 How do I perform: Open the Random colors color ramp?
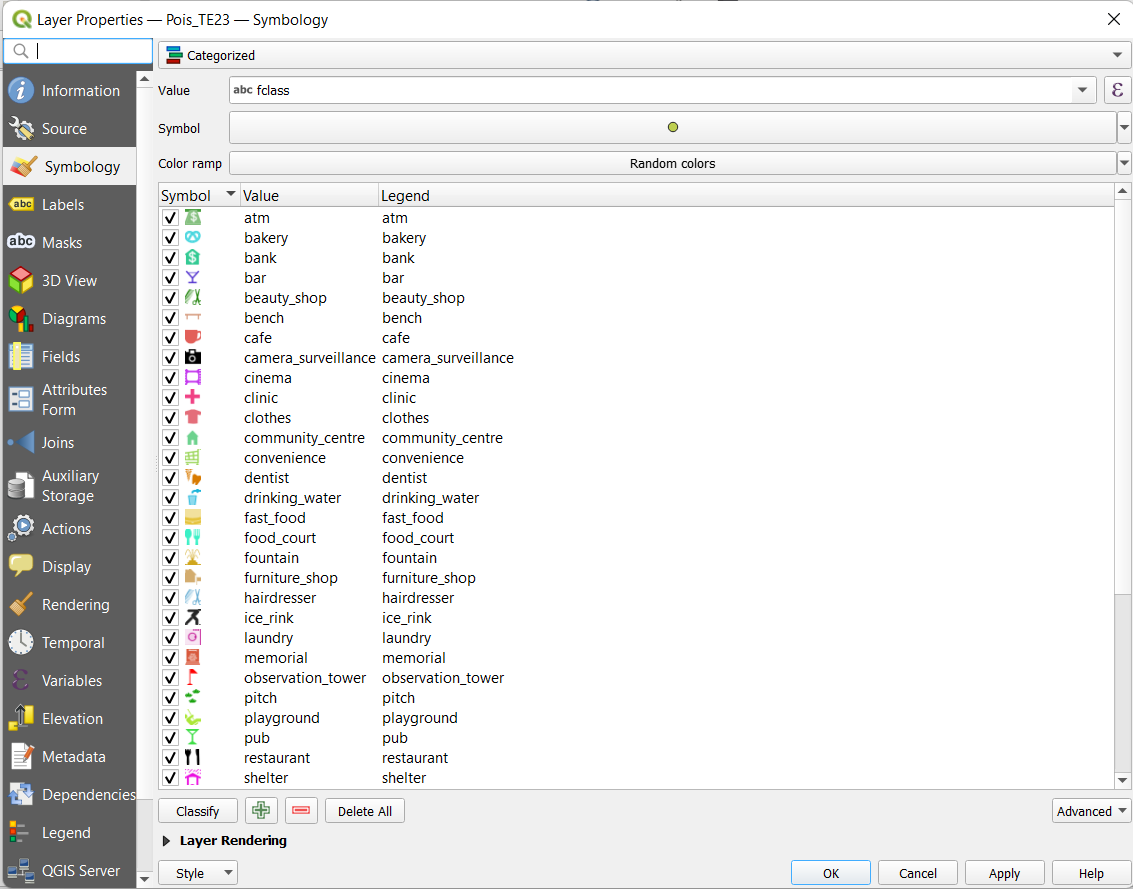pos(672,163)
